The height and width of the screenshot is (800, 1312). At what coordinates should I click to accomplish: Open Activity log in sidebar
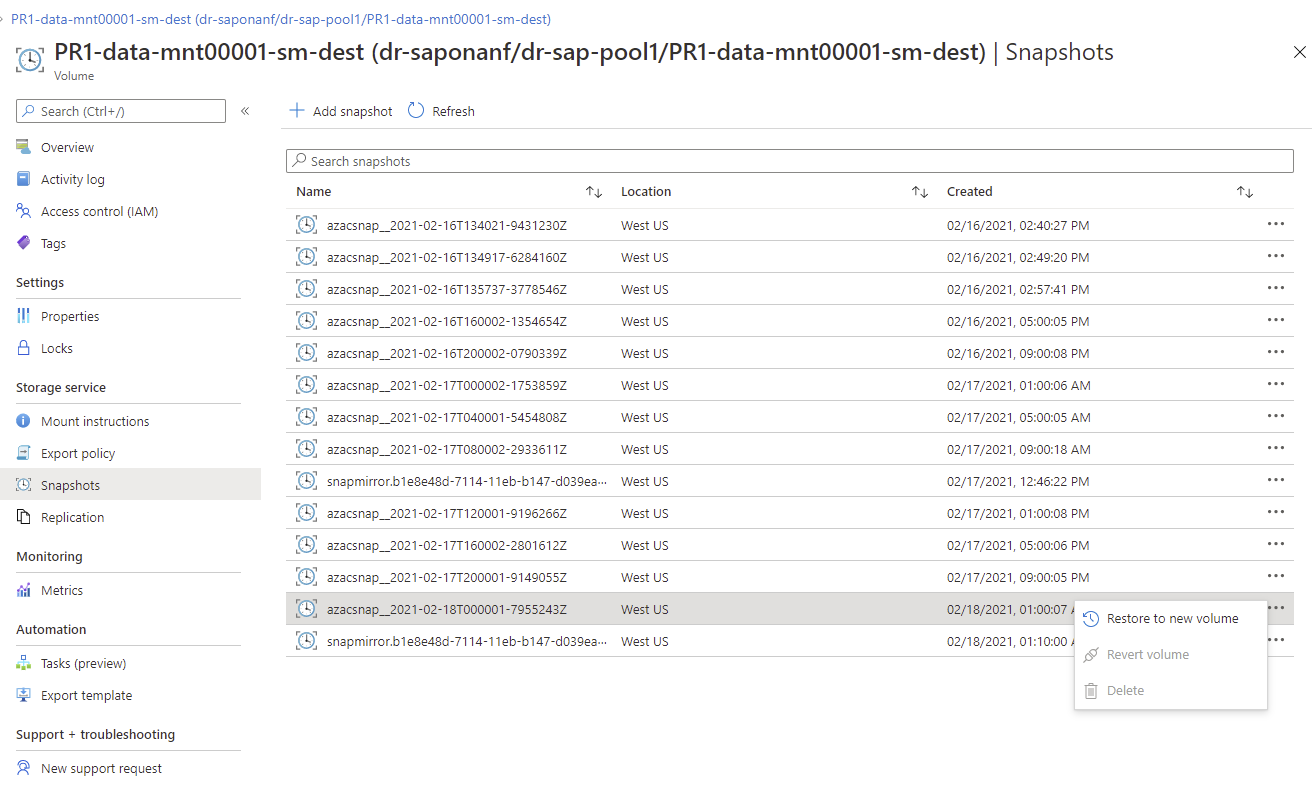(72, 179)
